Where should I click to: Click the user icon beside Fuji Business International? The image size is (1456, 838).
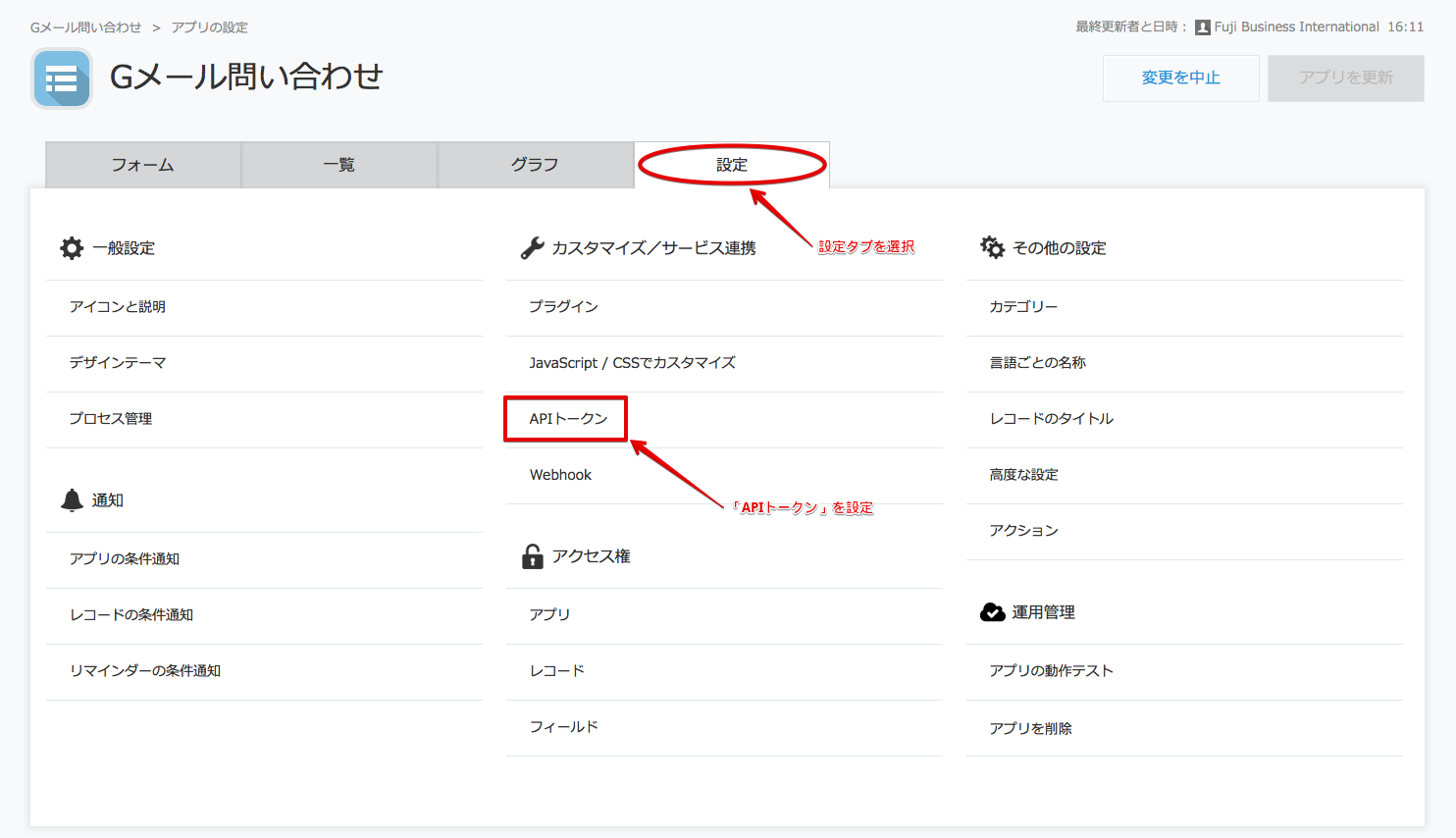(1202, 27)
